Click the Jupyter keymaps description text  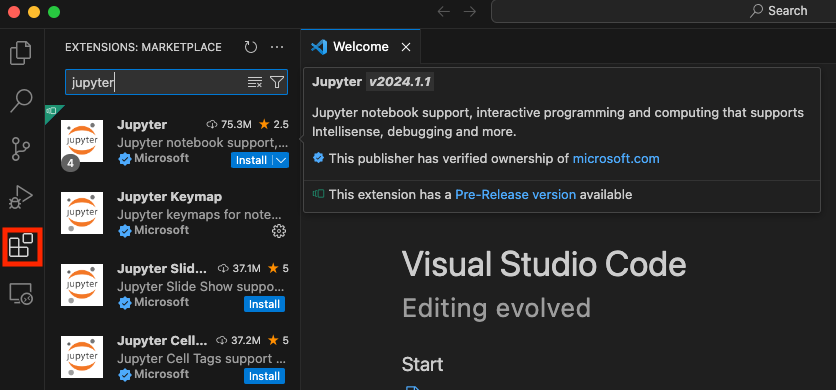[x=199, y=215]
